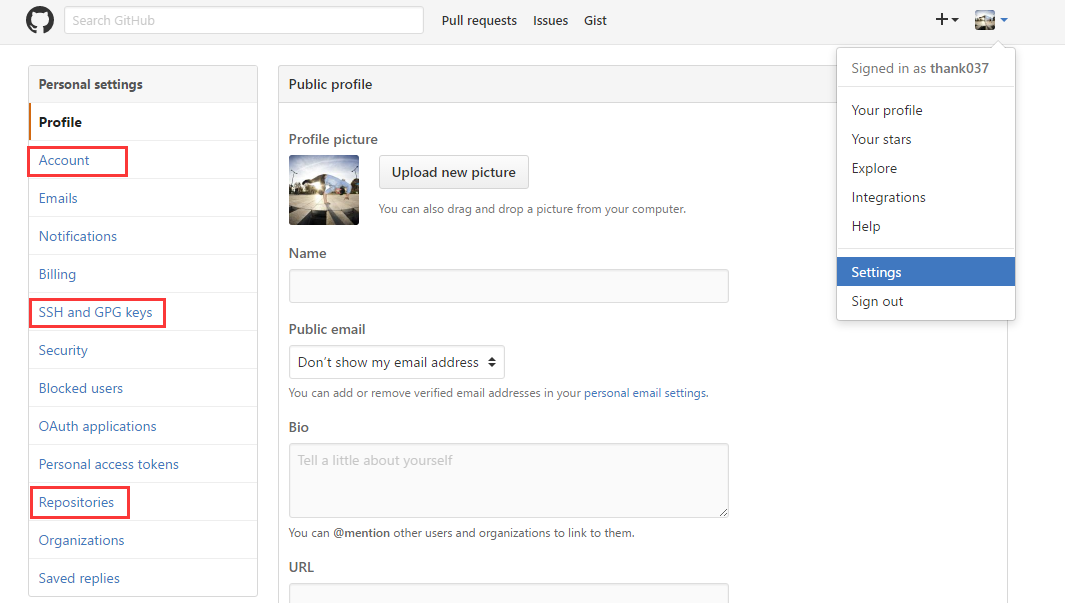This screenshot has height=603, width=1065.
Task: Click the profile avatar icon in header
Action: click(983, 19)
